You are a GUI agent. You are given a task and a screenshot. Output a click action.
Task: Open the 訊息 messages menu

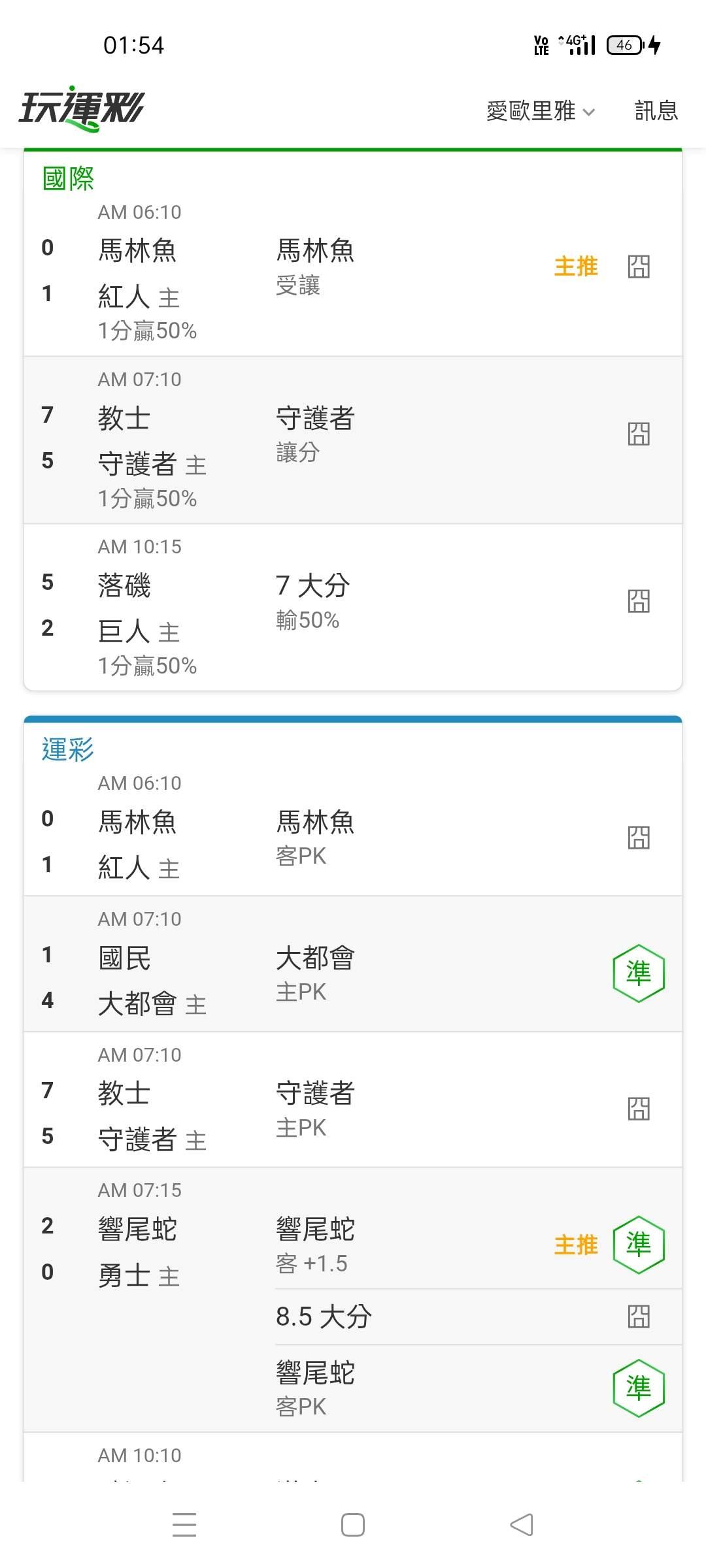point(656,110)
